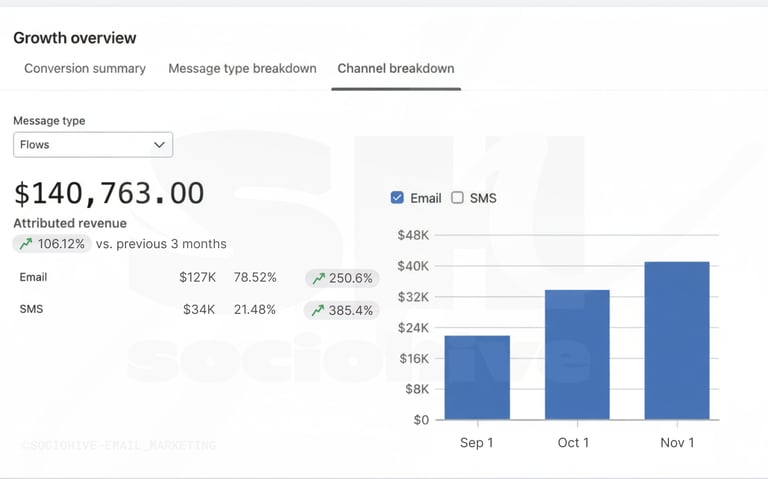The width and height of the screenshot is (768, 479).
Task: Uncheck the Email checkbox in chart legend
Action: [397, 198]
